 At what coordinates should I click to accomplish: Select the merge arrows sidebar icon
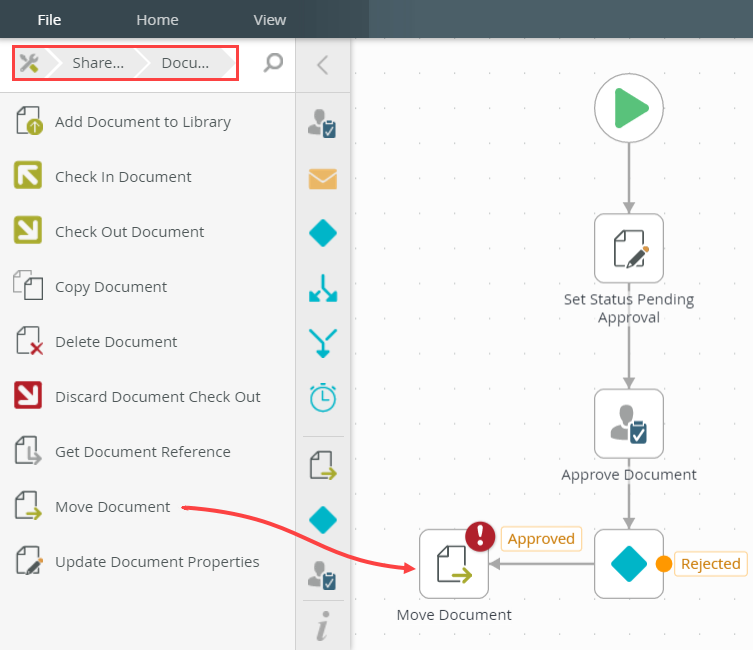(x=323, y=343)
